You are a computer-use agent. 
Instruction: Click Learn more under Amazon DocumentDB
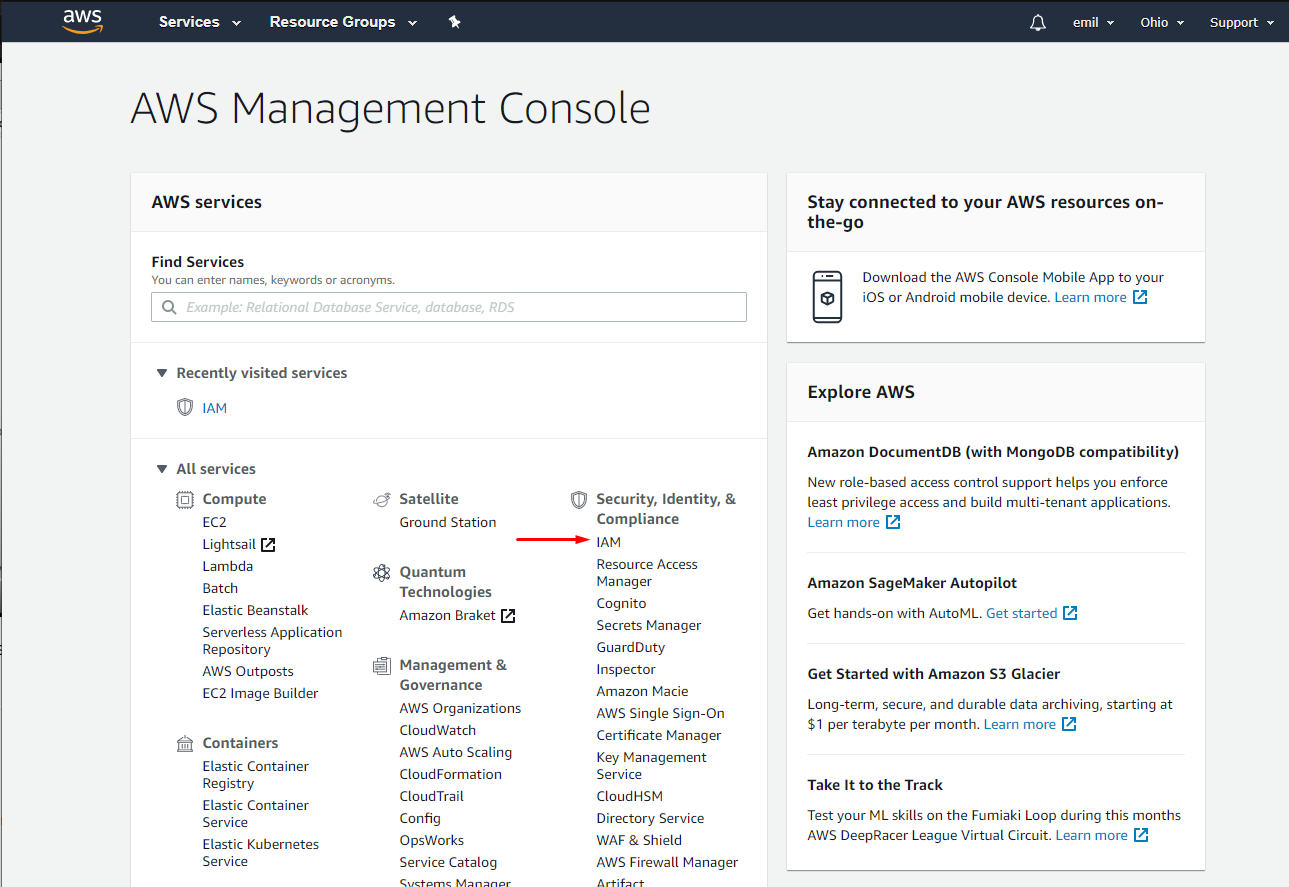coord(845,522)
